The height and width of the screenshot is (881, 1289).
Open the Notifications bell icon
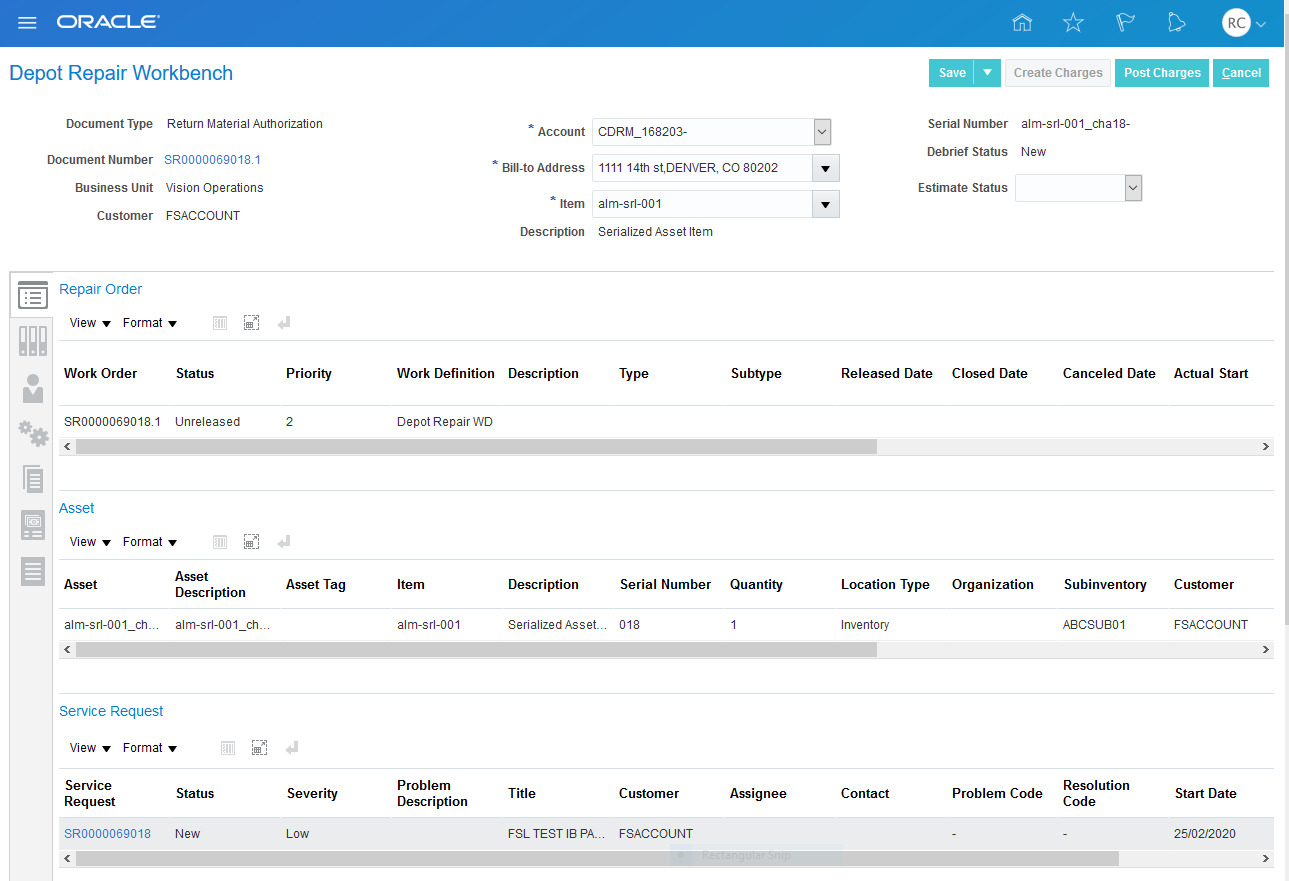click(1177, 23)
